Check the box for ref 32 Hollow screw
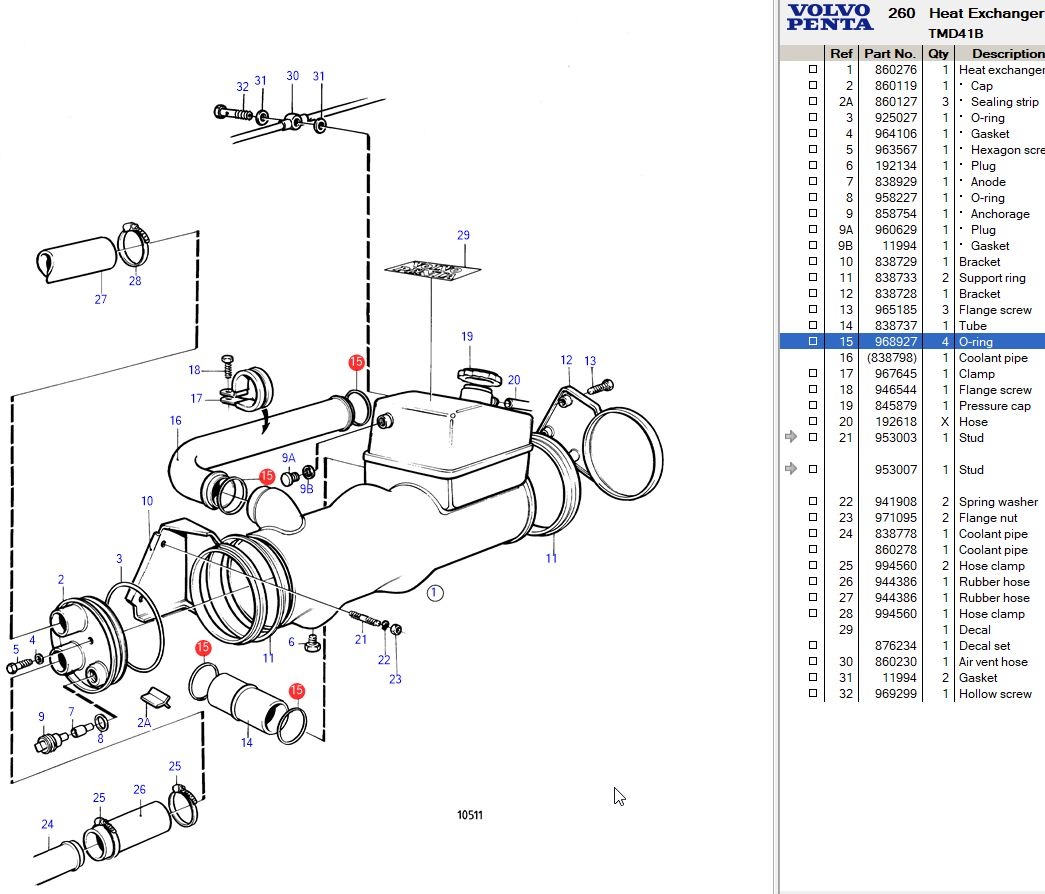Screen dimensions: 1045x894 click(x=812, y=693)
